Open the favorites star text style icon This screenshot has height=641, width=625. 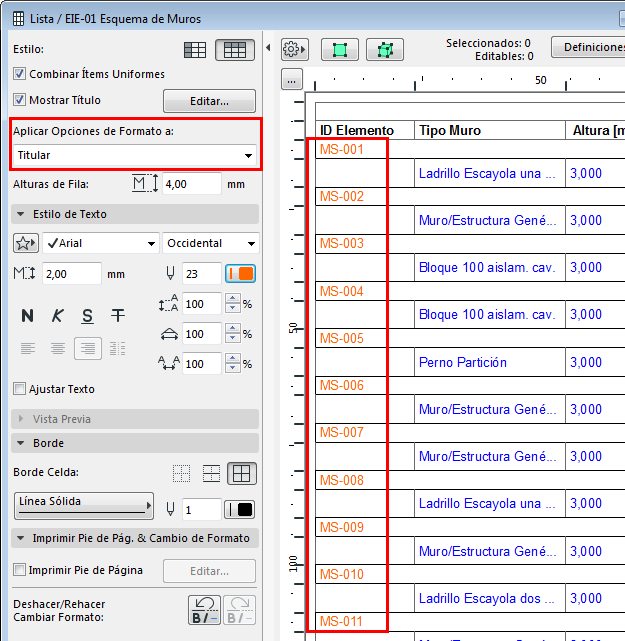(26, 243)
